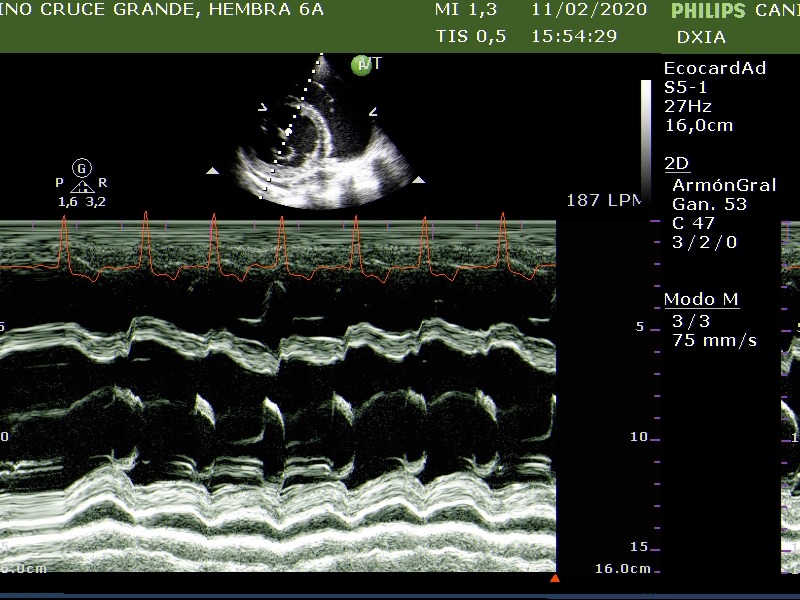This screenshot has height=600, width=800.
Task: Click the green P/T orientation marker
Action: coord(362,65)
